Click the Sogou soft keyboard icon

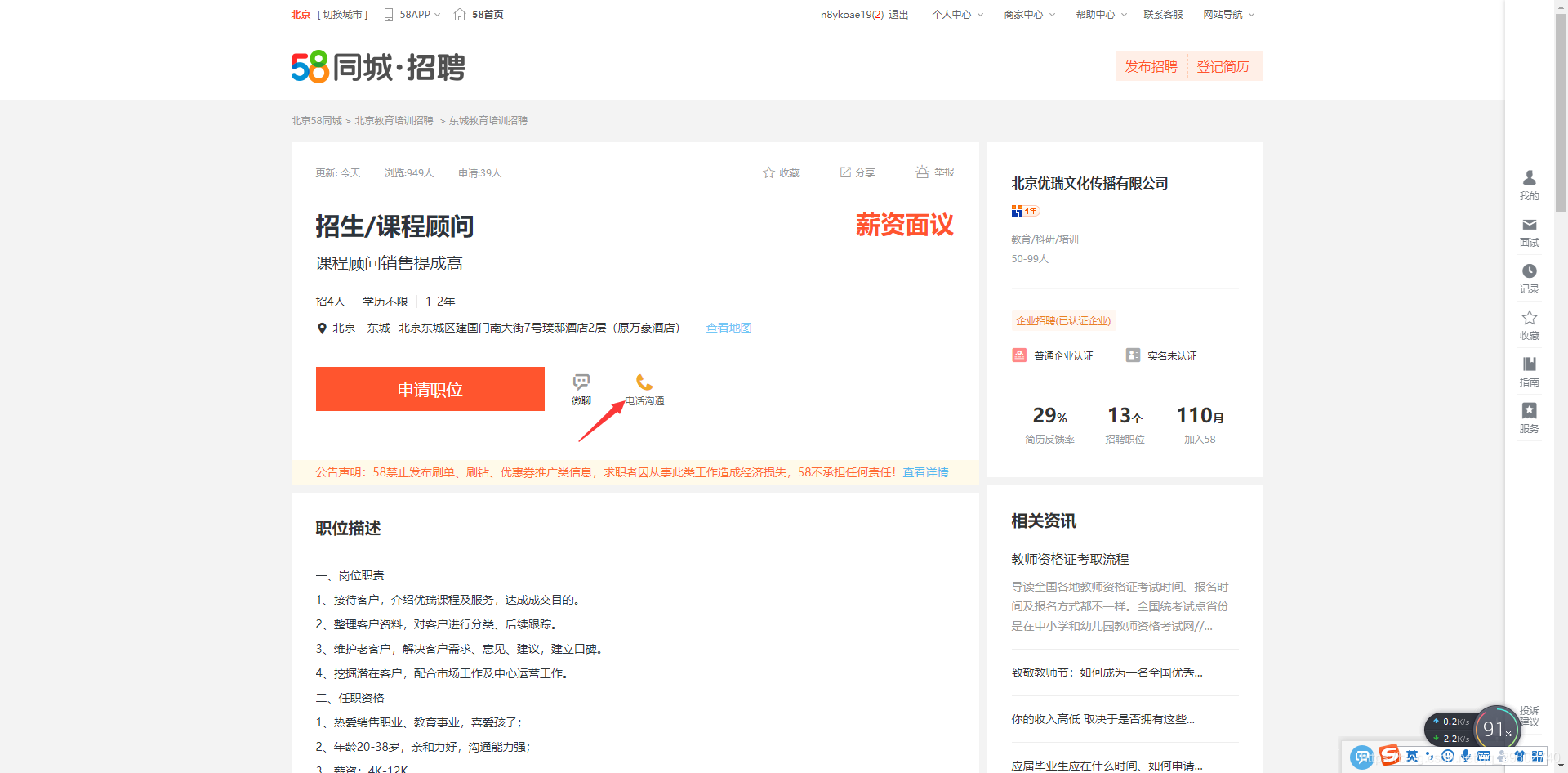tap(1484, 756)
